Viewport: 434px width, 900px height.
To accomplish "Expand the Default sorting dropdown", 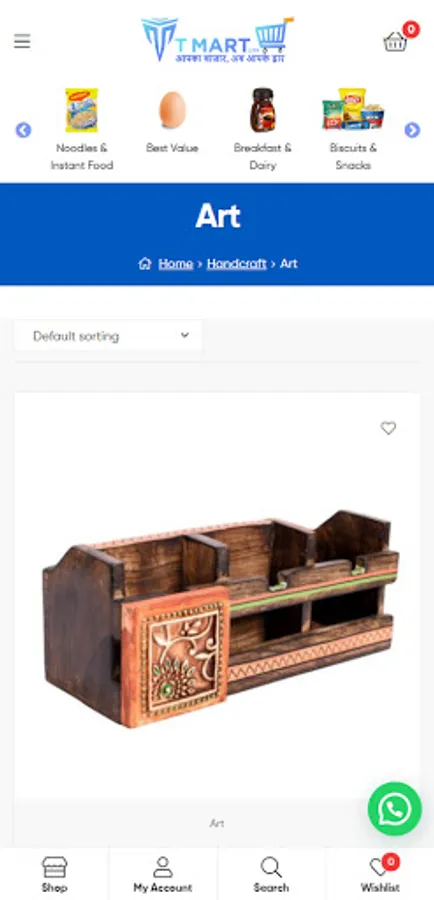I will coord(108,336).
